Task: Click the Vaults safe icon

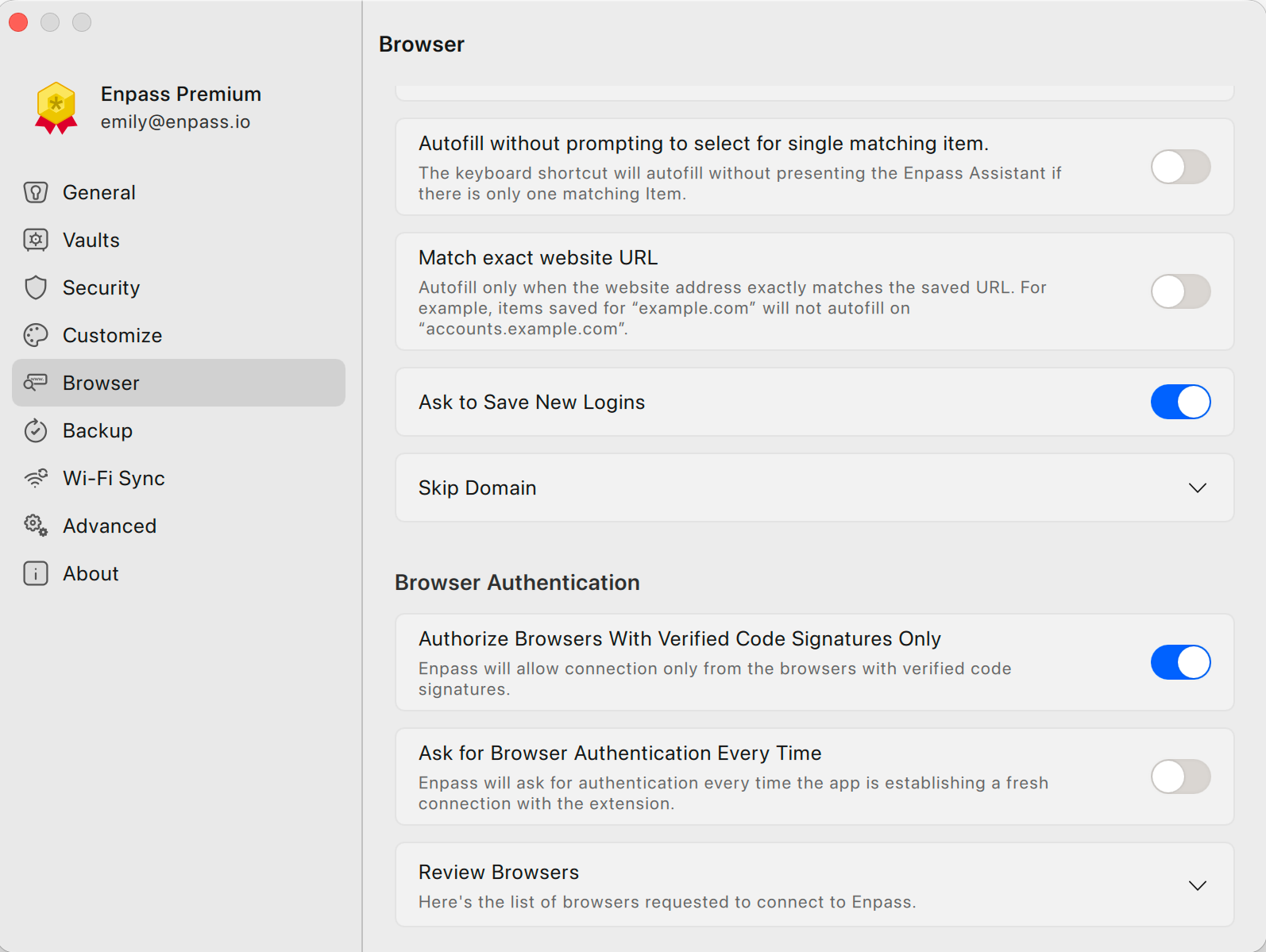Action: click(36, 240)
